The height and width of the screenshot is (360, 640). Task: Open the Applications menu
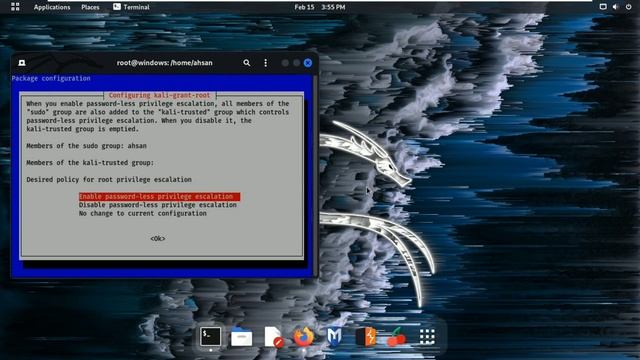(x=52, y=7)
